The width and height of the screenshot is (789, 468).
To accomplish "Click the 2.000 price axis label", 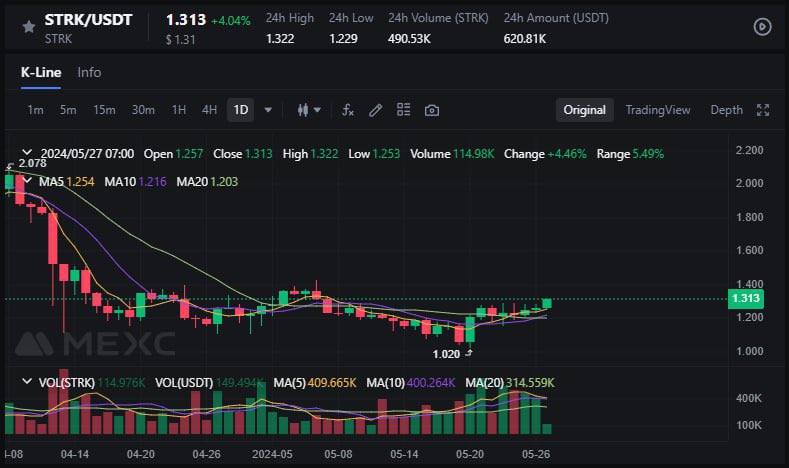I will click(x=749, y=183).
